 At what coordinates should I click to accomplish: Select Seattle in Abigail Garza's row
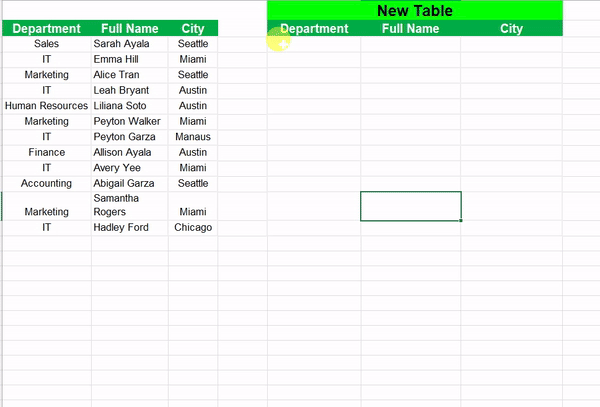pyautogui.click(x=193, y=184)
